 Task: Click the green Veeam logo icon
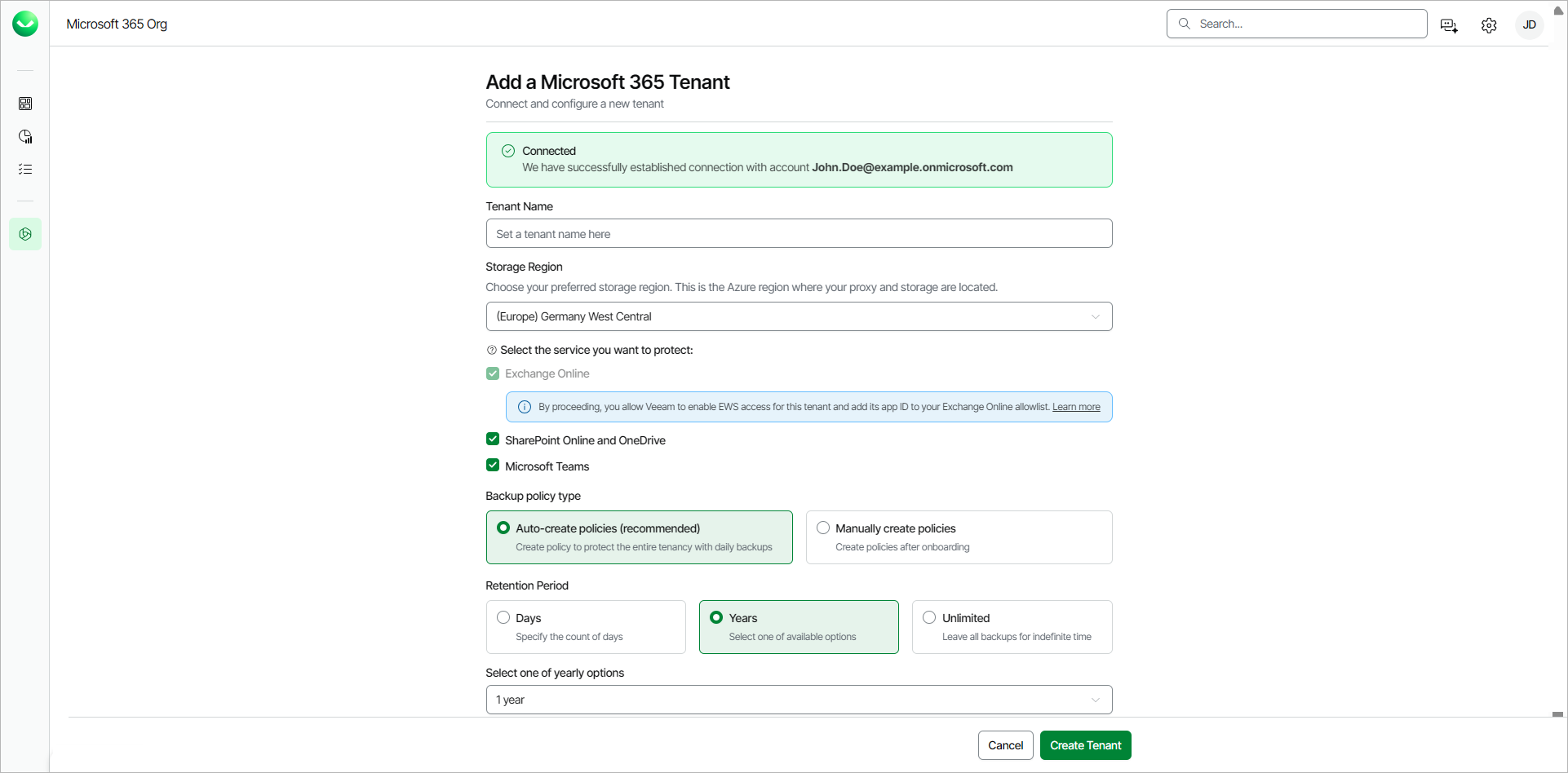tap(25, 24)
